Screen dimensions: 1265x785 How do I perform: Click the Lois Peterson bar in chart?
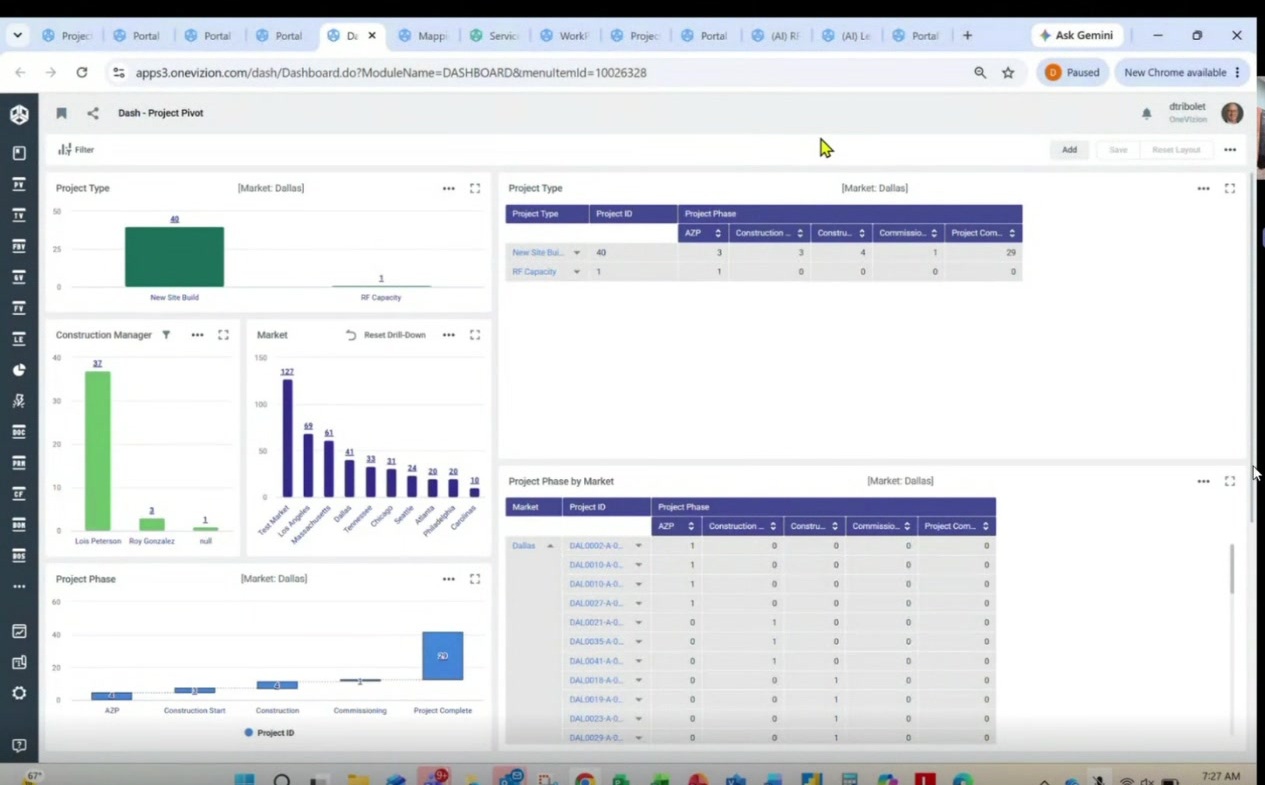97,451
